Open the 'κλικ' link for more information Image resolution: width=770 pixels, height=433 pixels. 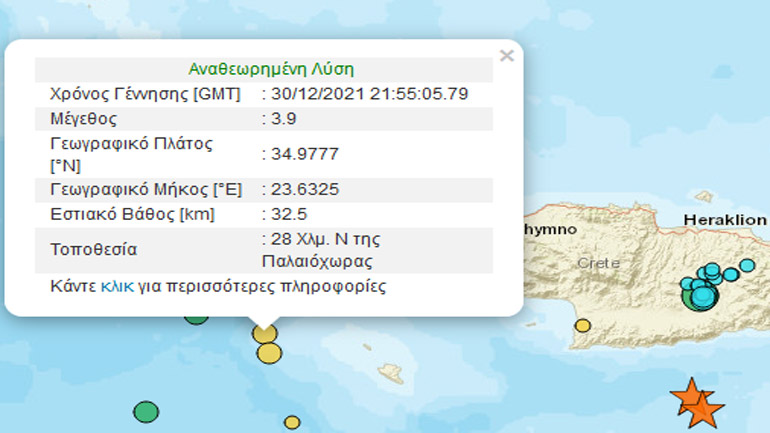[x=117, y=286]
